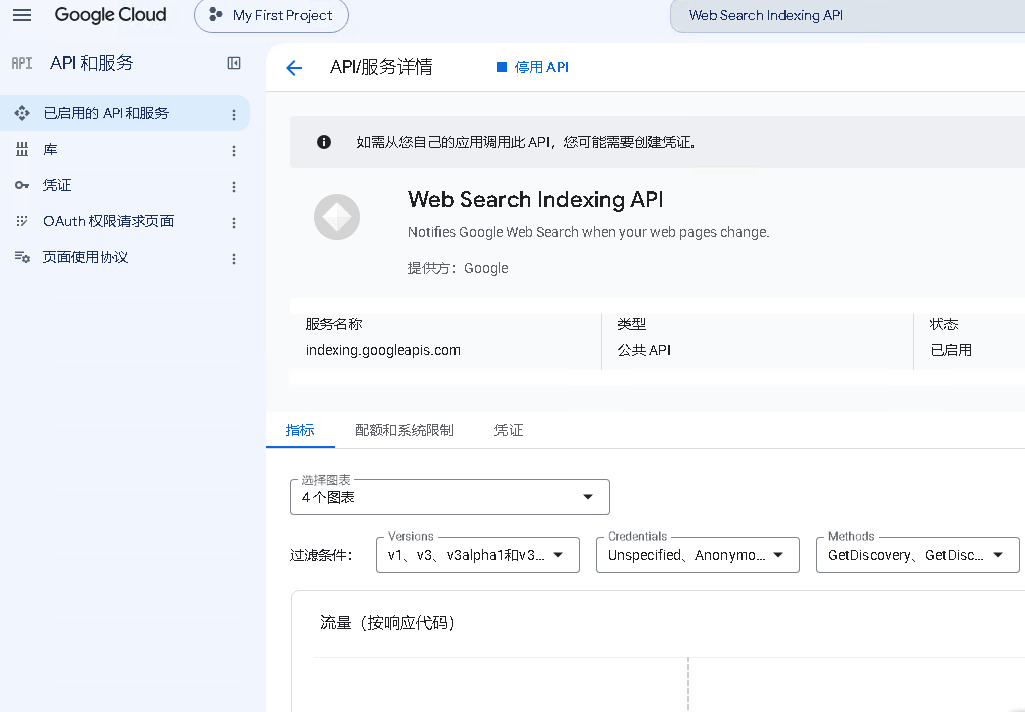Collapse the side panel with the panel icon
This screenshot has width=1025, height=712.
(x=234, y=63)
